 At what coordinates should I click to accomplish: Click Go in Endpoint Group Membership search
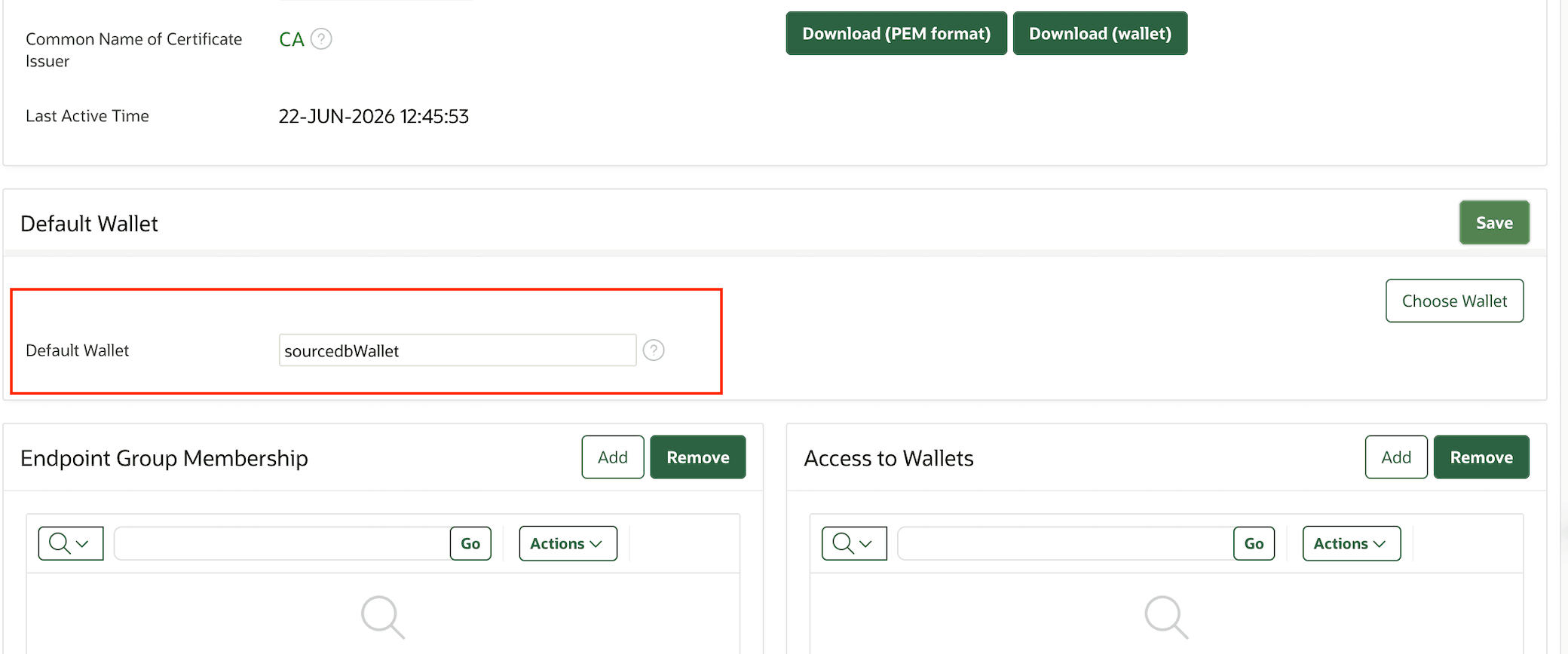[470, 543]
